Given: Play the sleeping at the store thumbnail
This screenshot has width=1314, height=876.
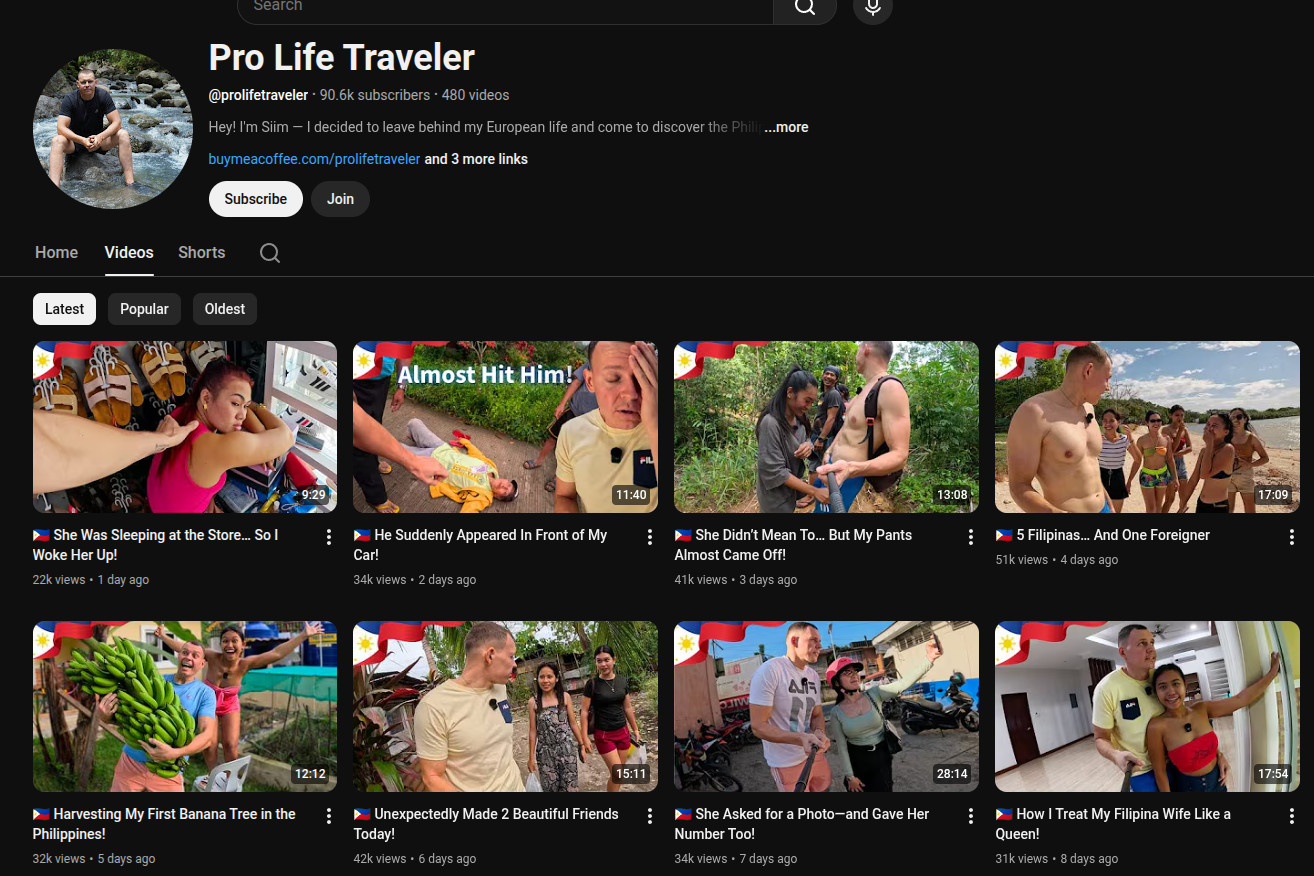Looking at the screenshot, I should (185, 427).
